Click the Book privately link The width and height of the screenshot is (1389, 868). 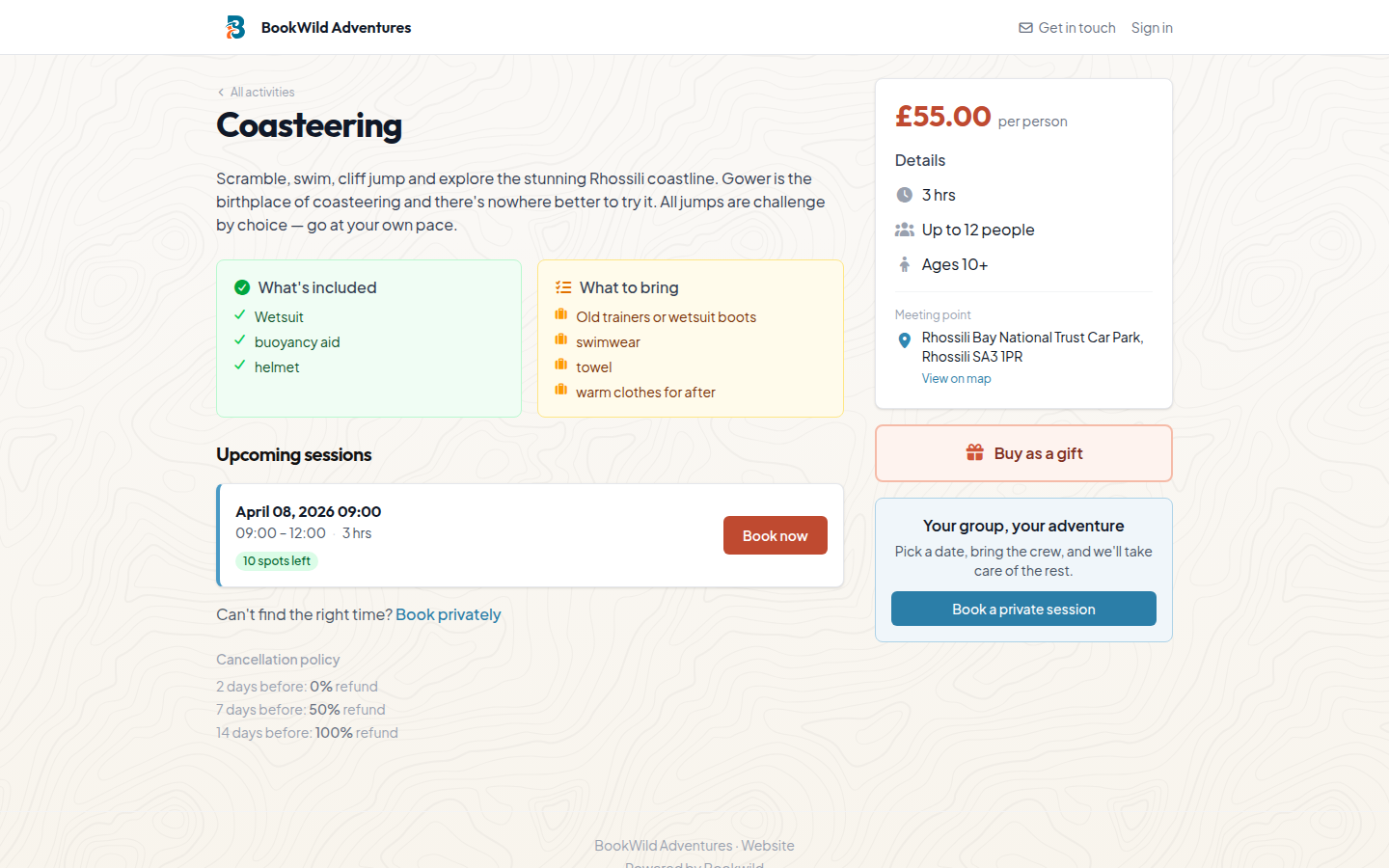tap(448, 614)
